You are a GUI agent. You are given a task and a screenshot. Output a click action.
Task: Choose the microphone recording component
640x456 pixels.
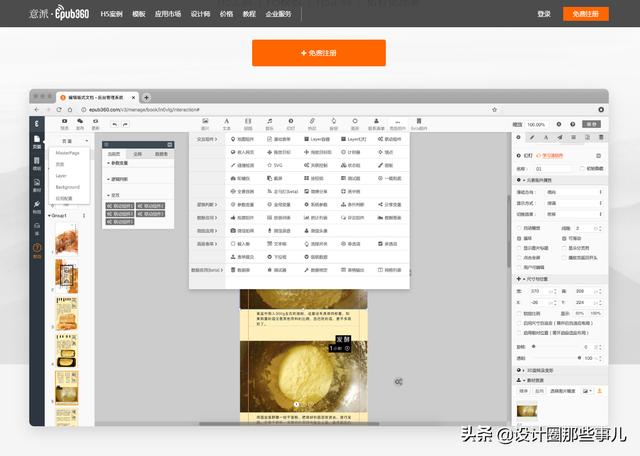pos(279,231)
